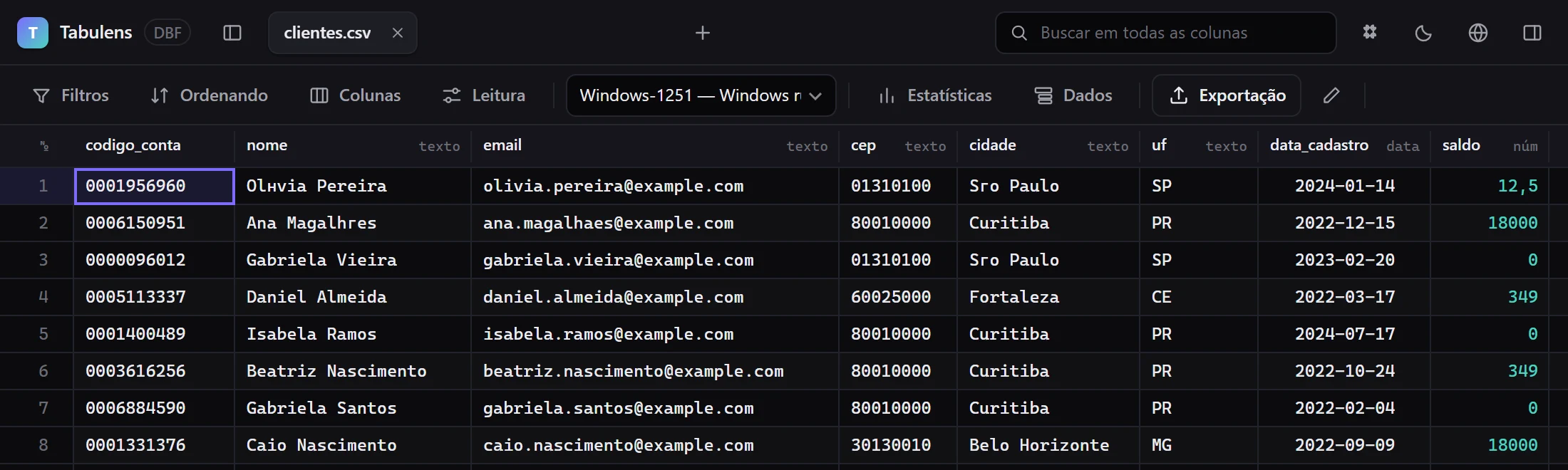
Task: Select row number 6
Action: click(x=37, y=371)
